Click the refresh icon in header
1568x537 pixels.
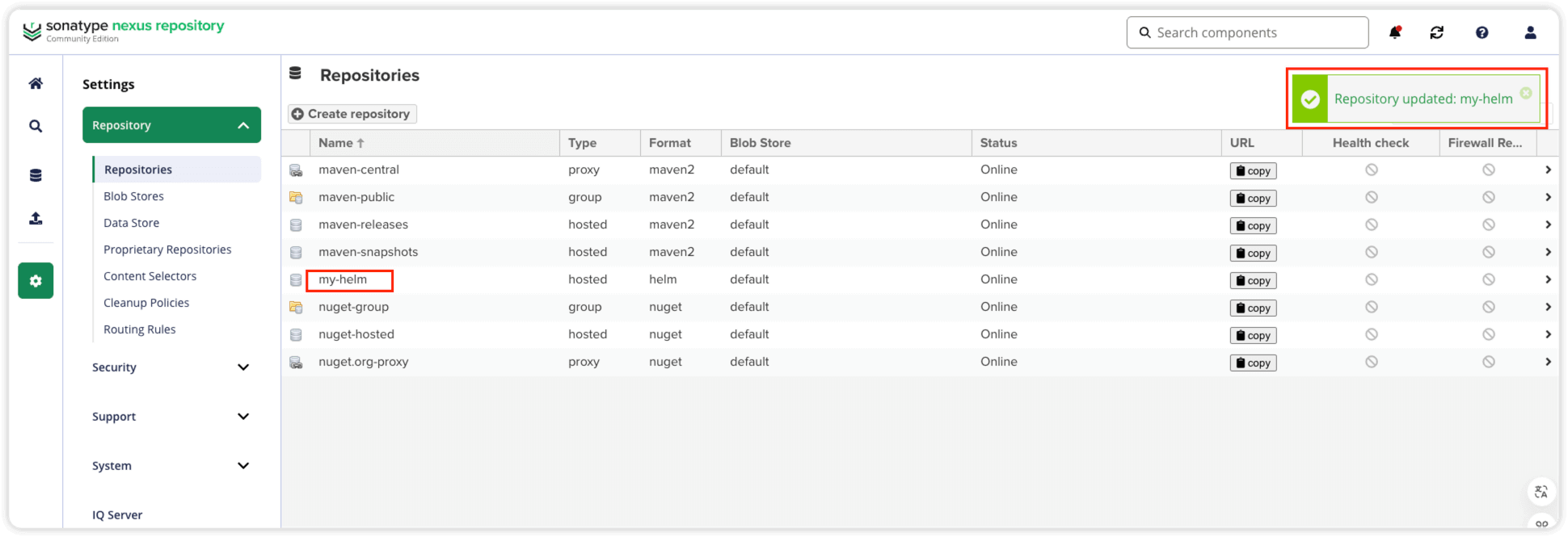tap(1437, 32)
